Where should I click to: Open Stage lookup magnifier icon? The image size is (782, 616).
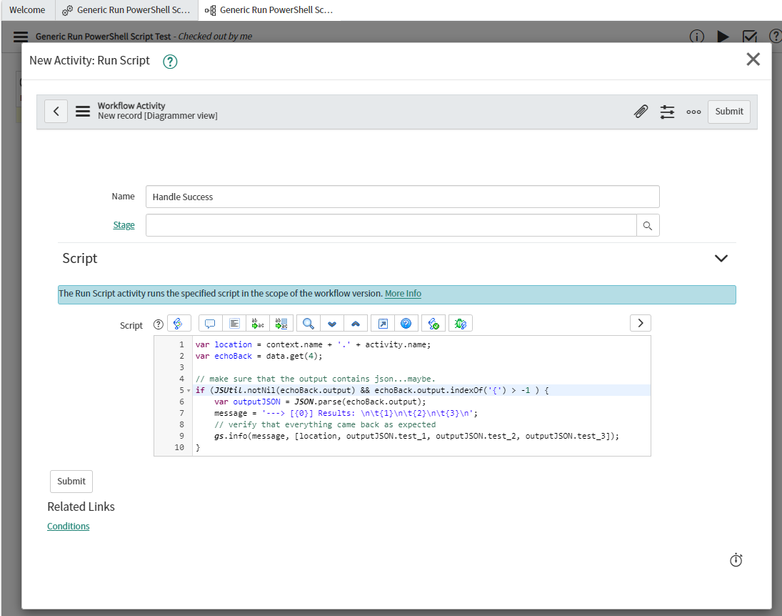(647, 225)
